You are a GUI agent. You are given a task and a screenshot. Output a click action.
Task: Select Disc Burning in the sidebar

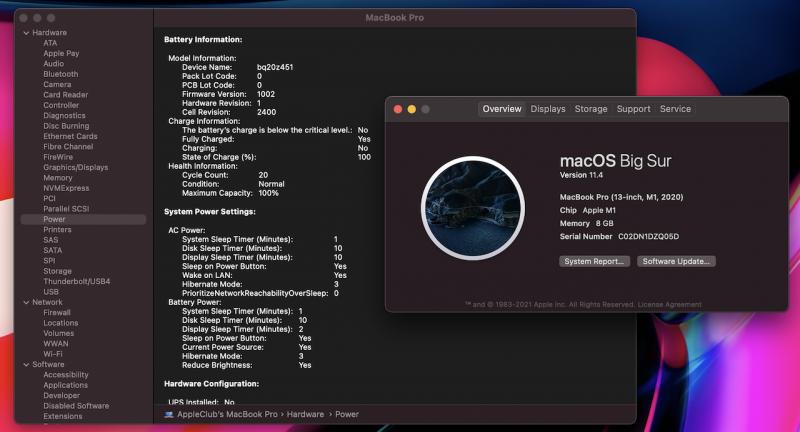(x=66, y=126)
